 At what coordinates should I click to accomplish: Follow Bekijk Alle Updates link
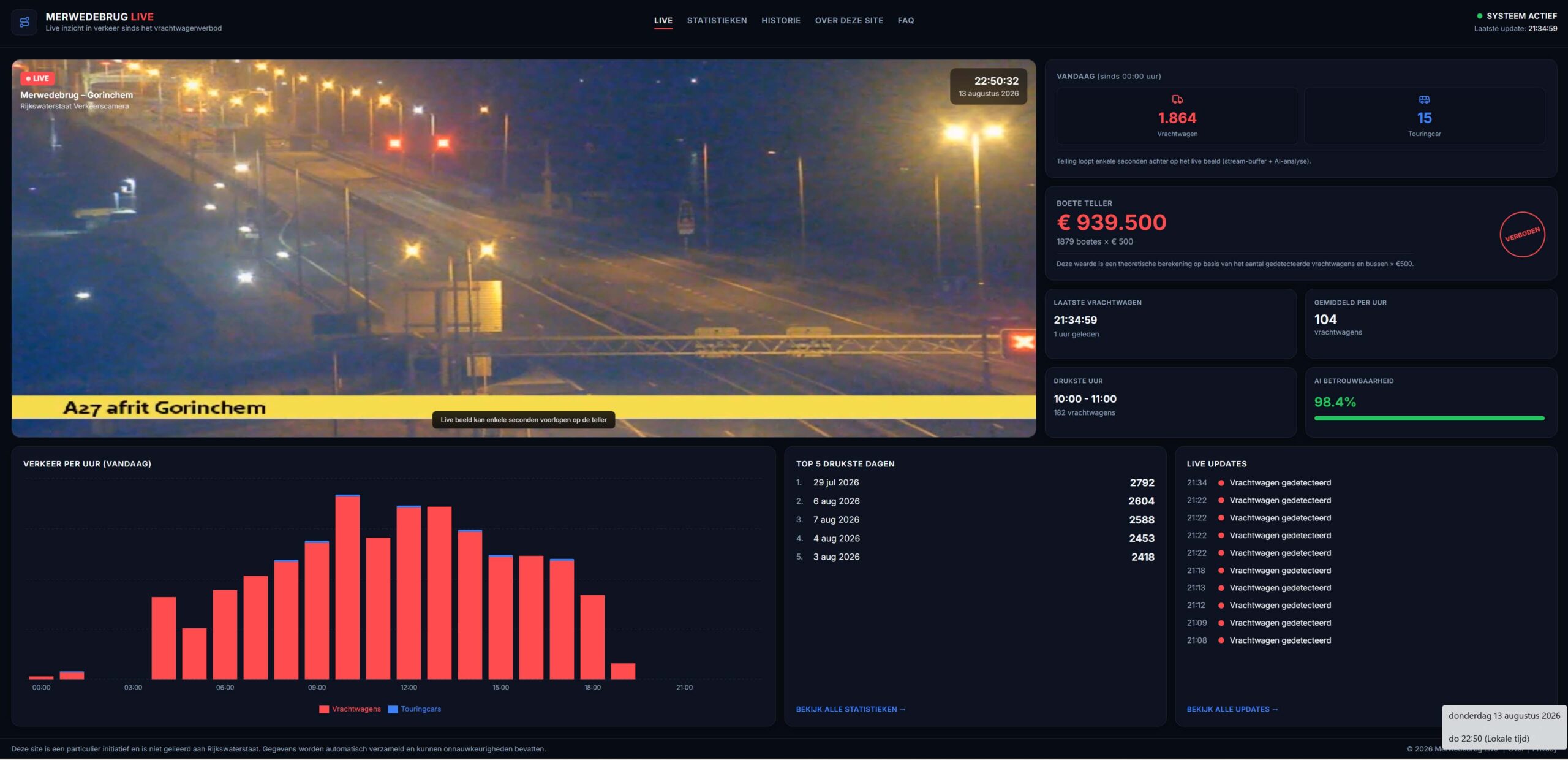coord(1232,709)
